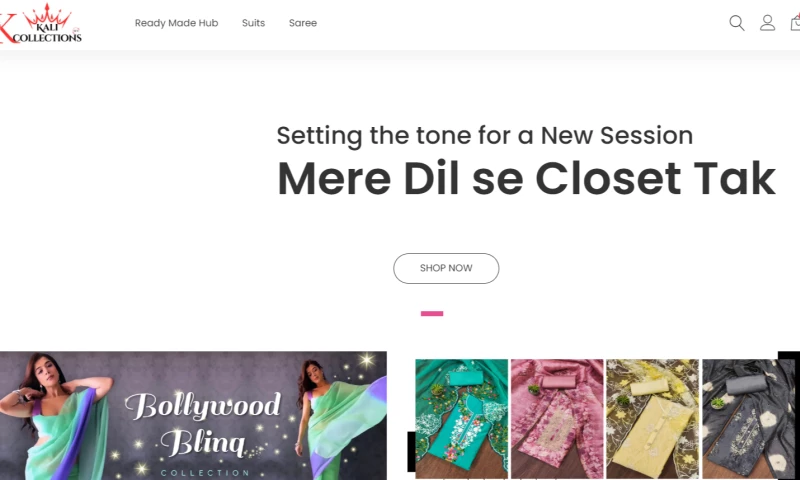Select the pink printed suit thumbnail
Image resolution: width=800 pixels, height=480 pixels.
tap(557, 419)
